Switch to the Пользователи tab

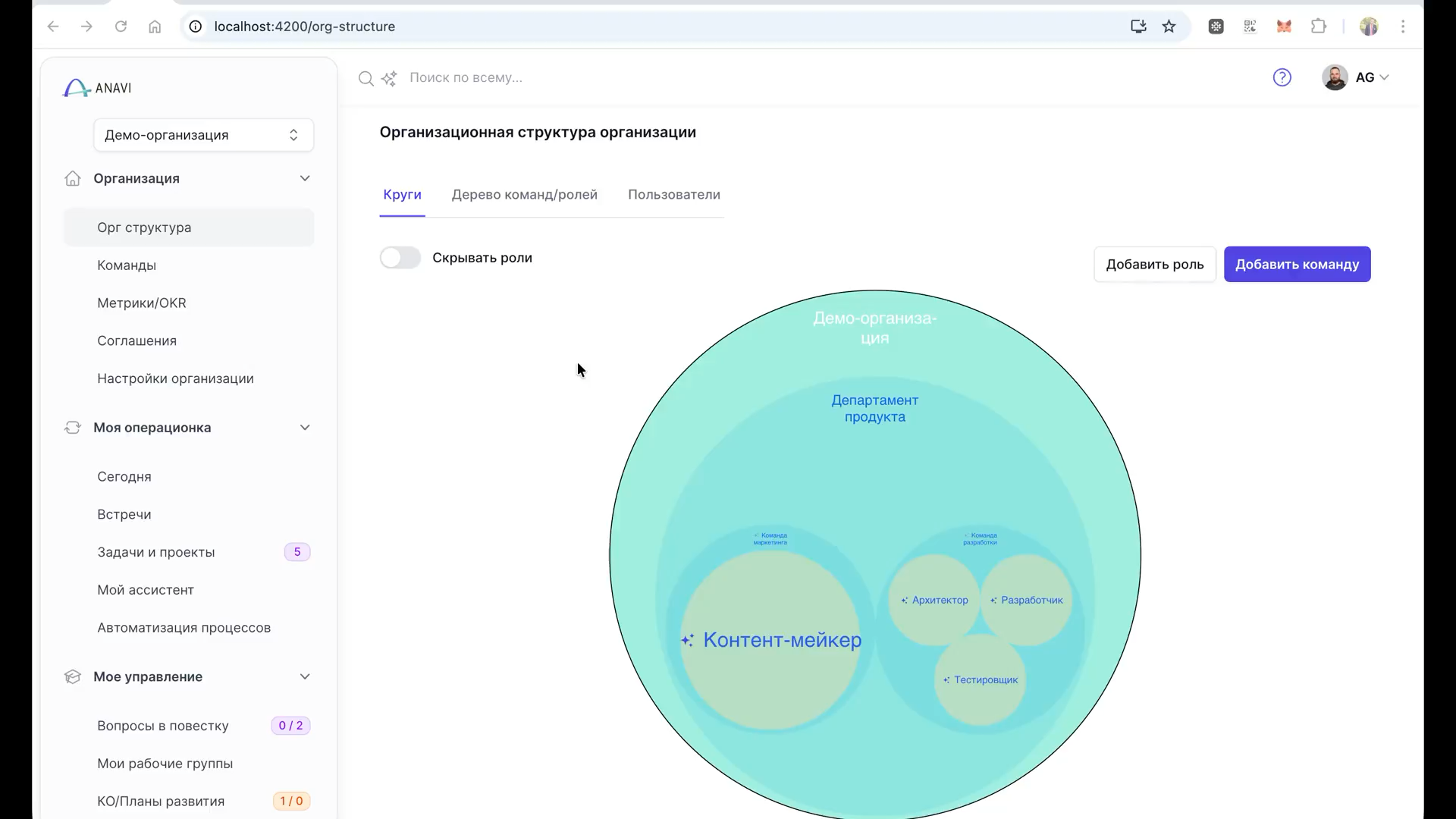click(673, 195)
